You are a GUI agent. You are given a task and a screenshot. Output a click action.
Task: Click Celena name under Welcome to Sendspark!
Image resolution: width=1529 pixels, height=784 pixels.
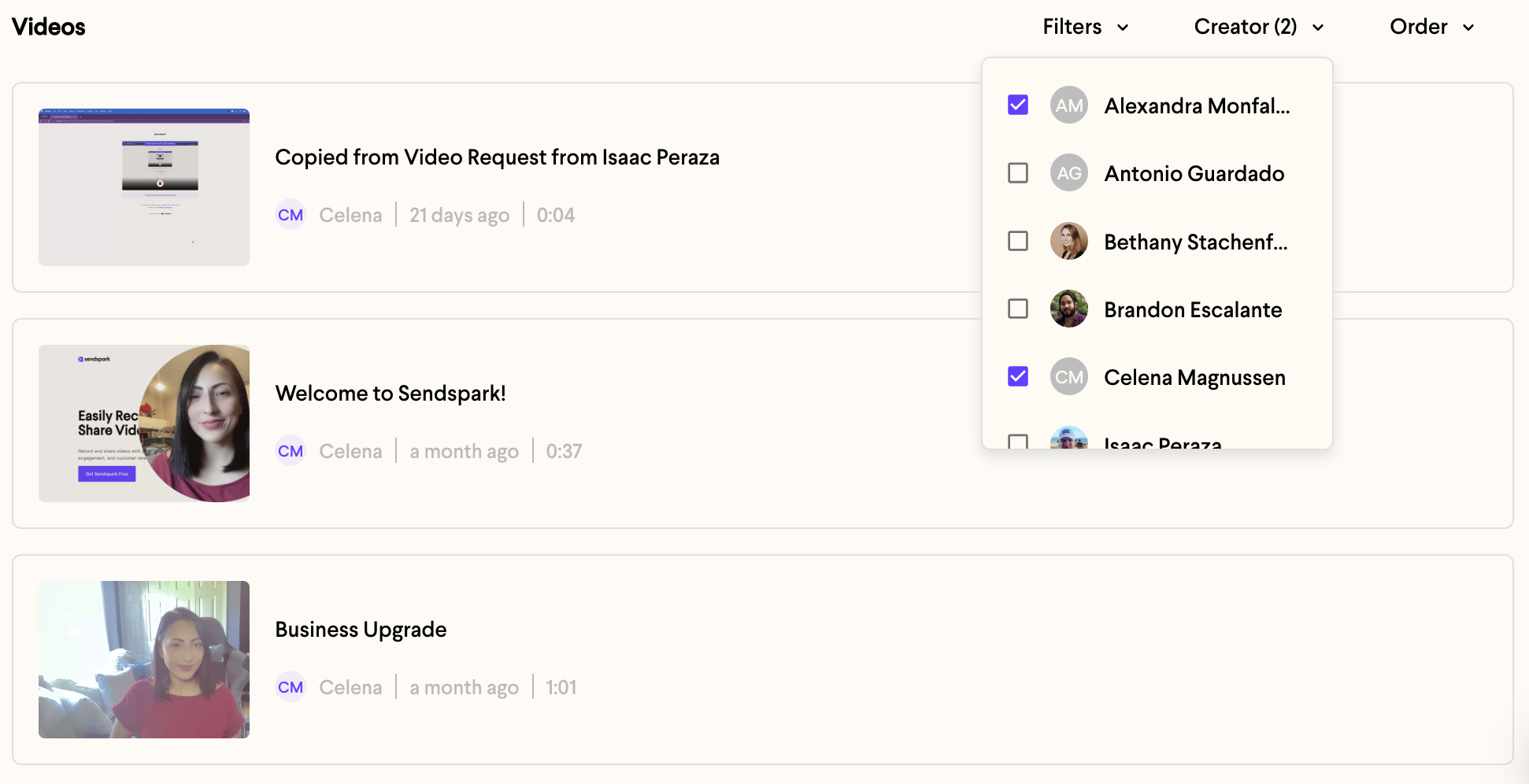click(350, 451)
